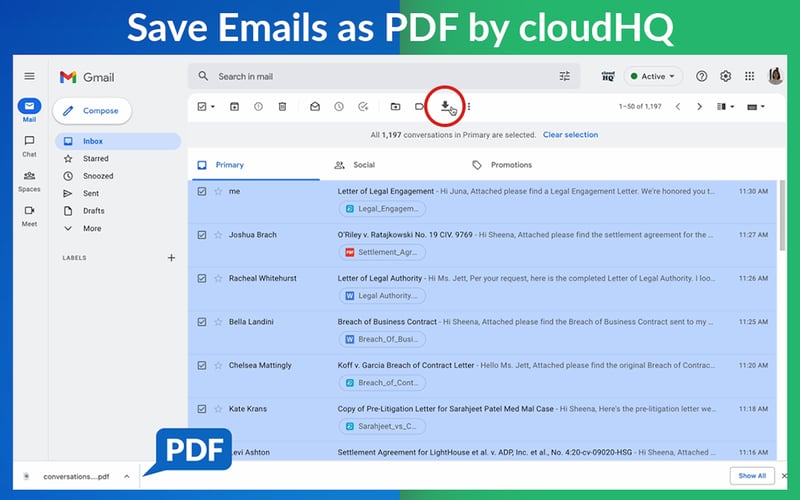Click the inbox vertical scrollbar
This screenshot has height=500, width=800.
782,215
